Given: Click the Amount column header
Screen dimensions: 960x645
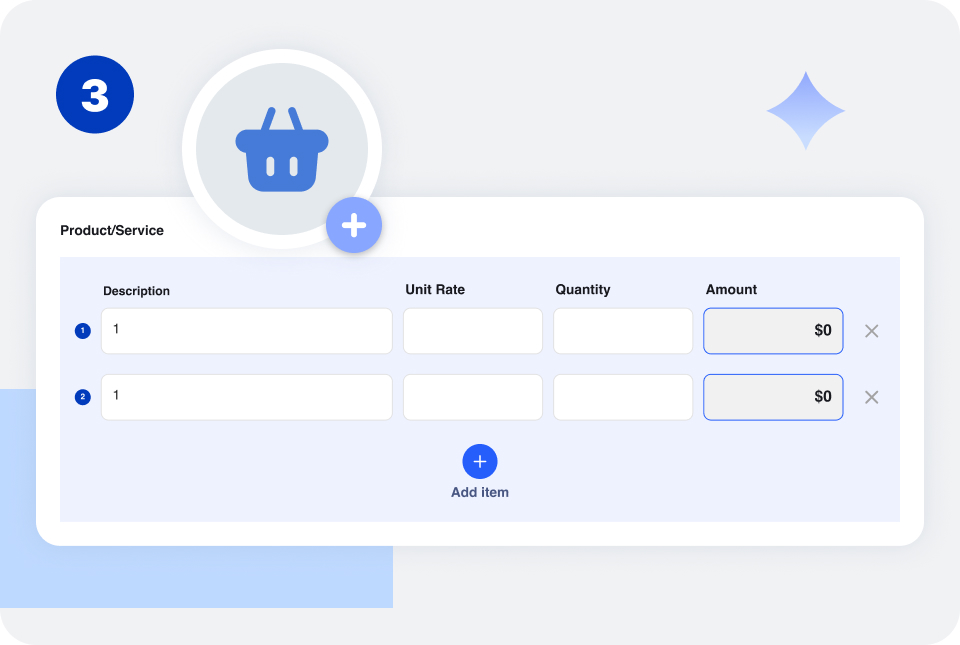Looking at the screenshot, I should pyautogui.click(x=731, y=289).
